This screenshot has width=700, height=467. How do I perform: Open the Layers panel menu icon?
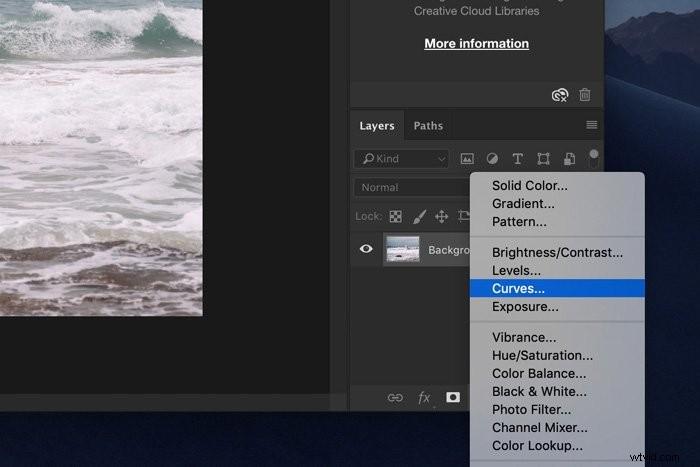point(592,125)
